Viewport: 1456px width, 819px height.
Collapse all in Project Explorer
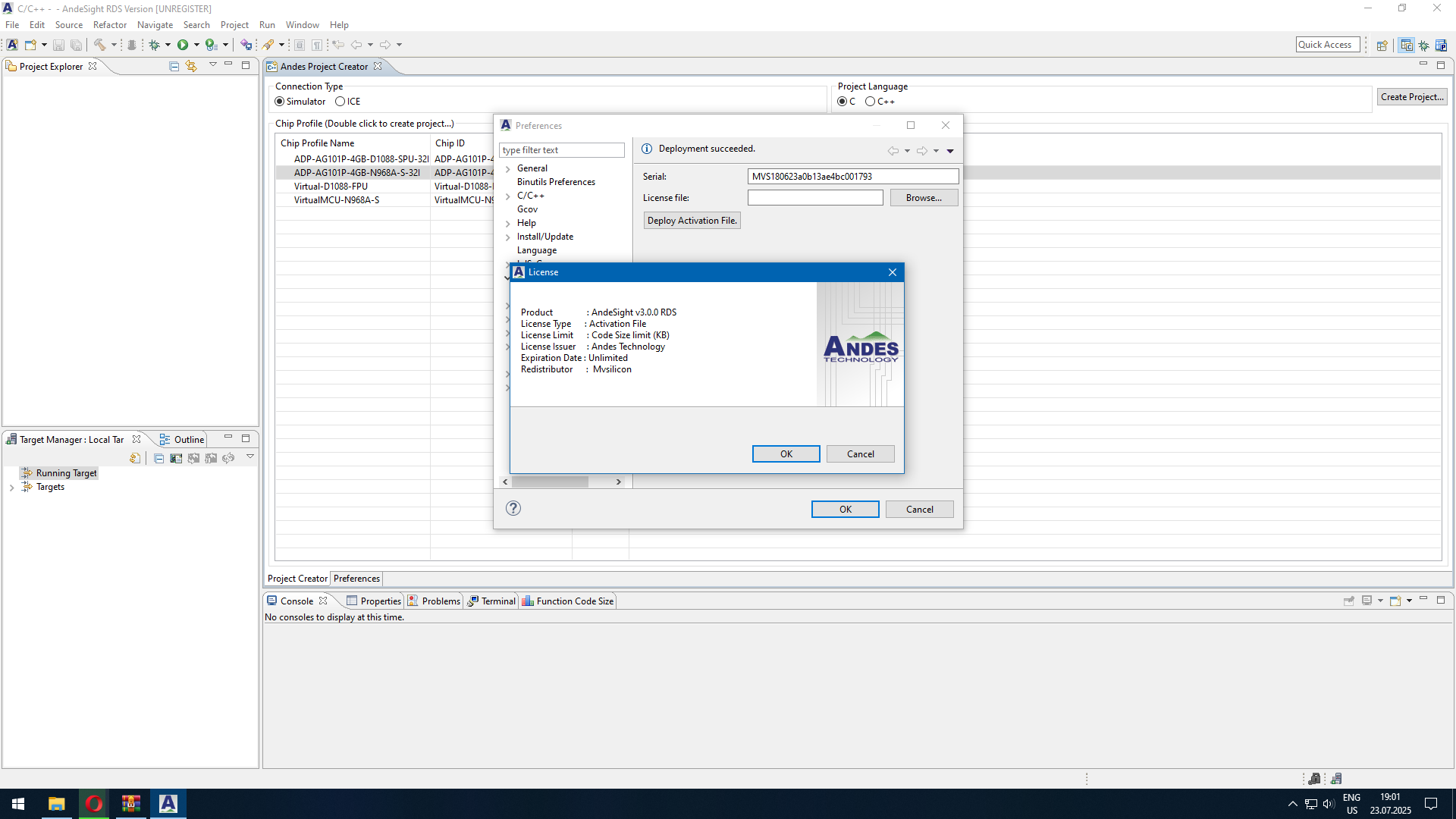point(174,66)
